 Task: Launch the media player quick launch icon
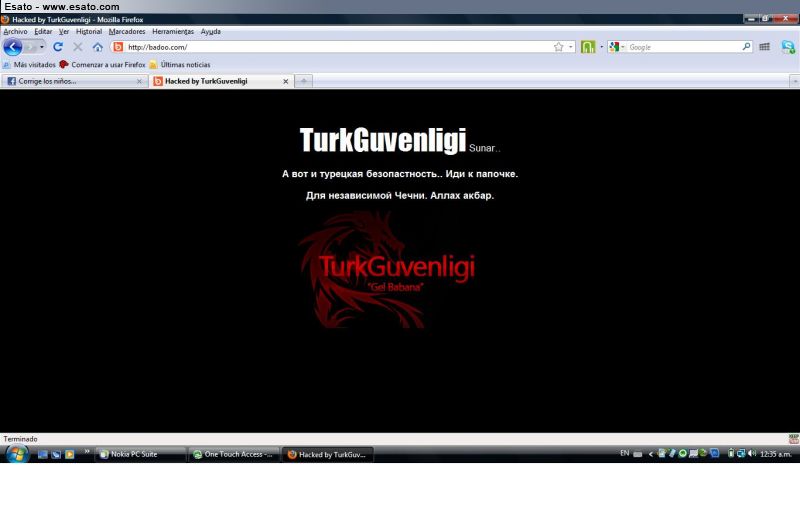[x=70, y=454]
